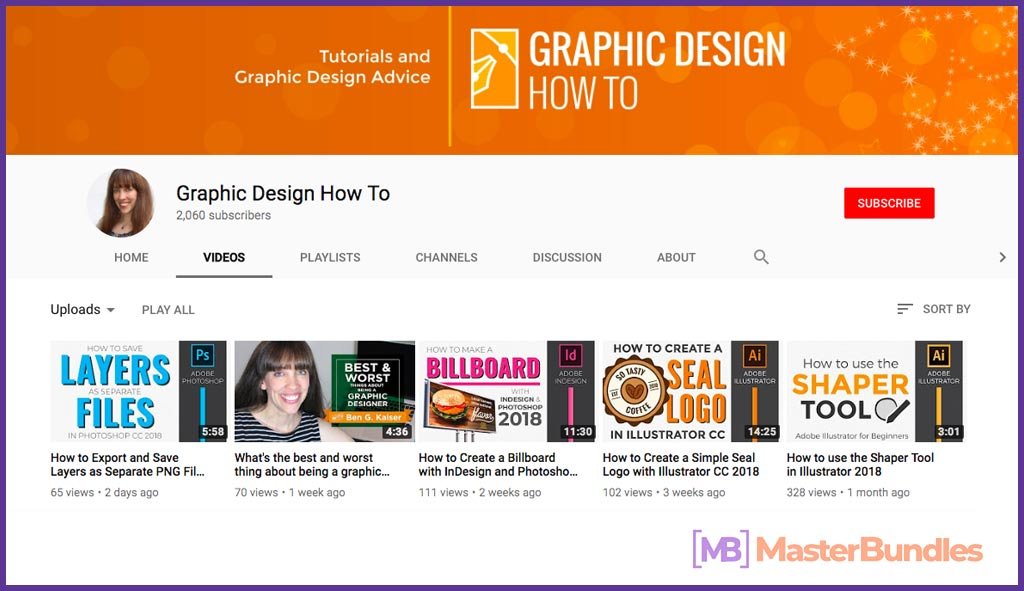Viewport: 1024px width, 591px height.
Task: Click title 'How to Create a Simple Seal Logo'
Action: coord(680,464)
